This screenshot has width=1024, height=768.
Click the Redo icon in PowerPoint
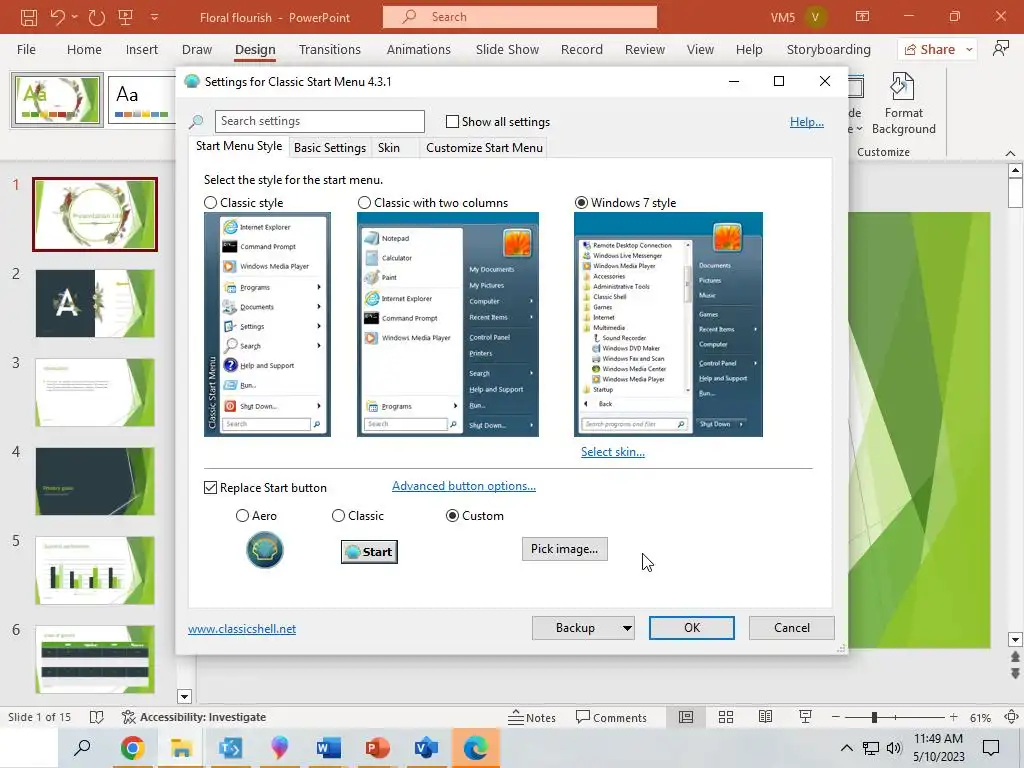coord(97,17)
